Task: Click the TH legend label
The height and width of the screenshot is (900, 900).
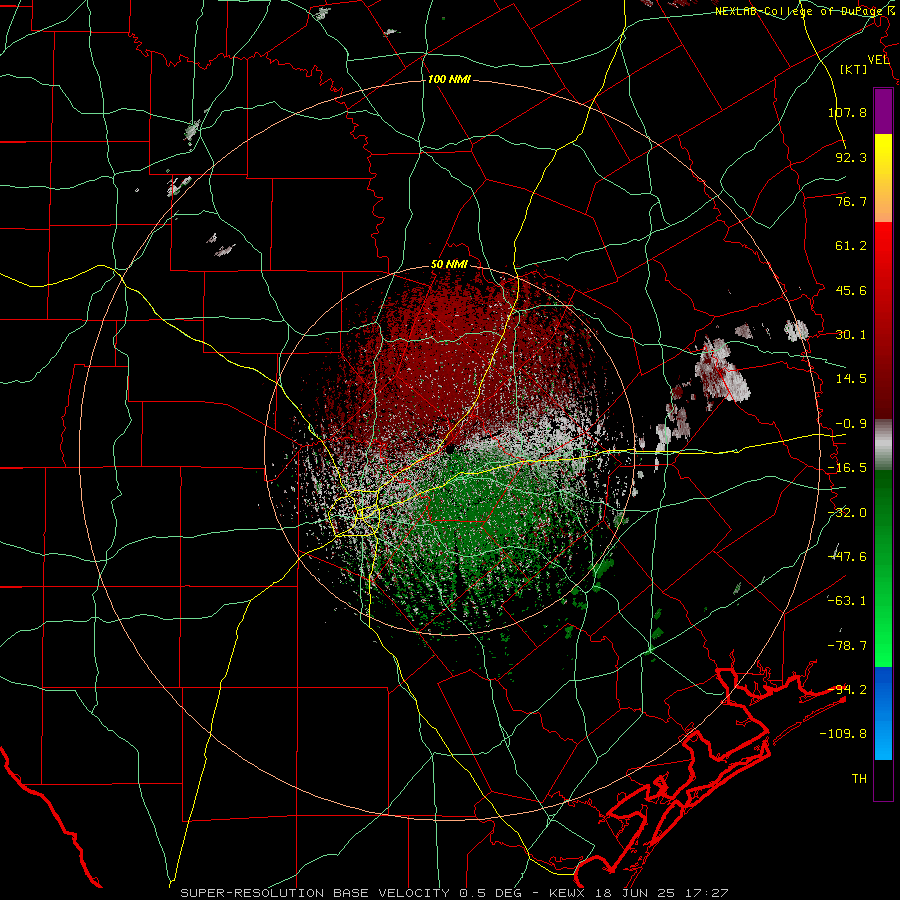Action: (x=859, y=779)
